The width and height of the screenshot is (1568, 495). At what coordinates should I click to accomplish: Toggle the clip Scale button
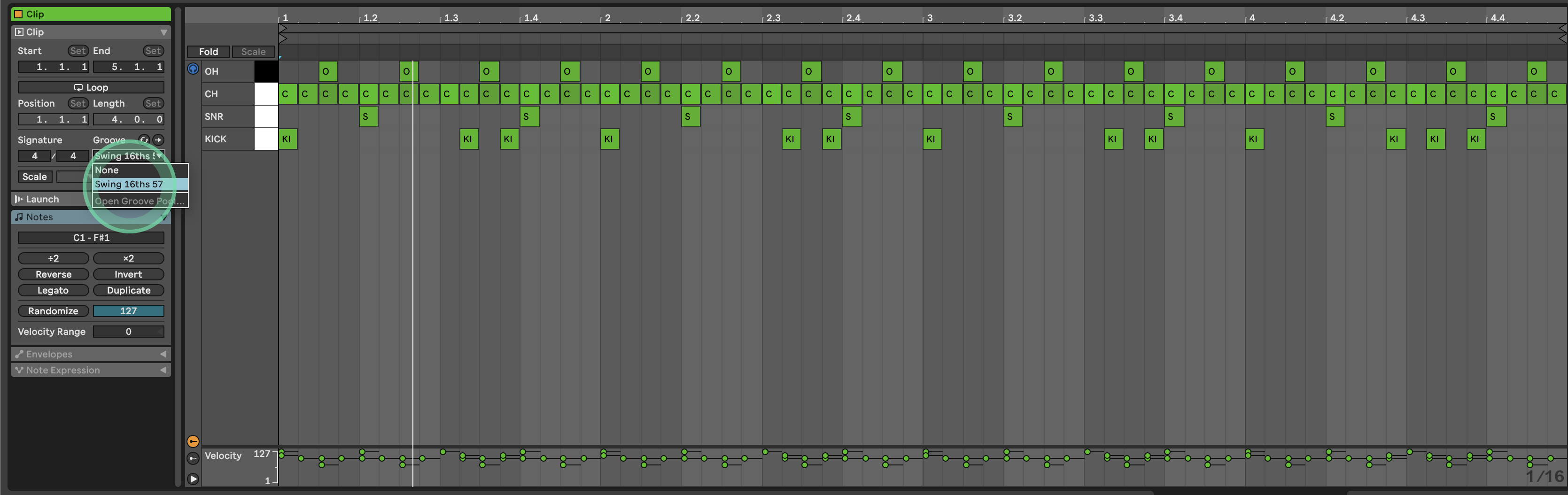35,177
